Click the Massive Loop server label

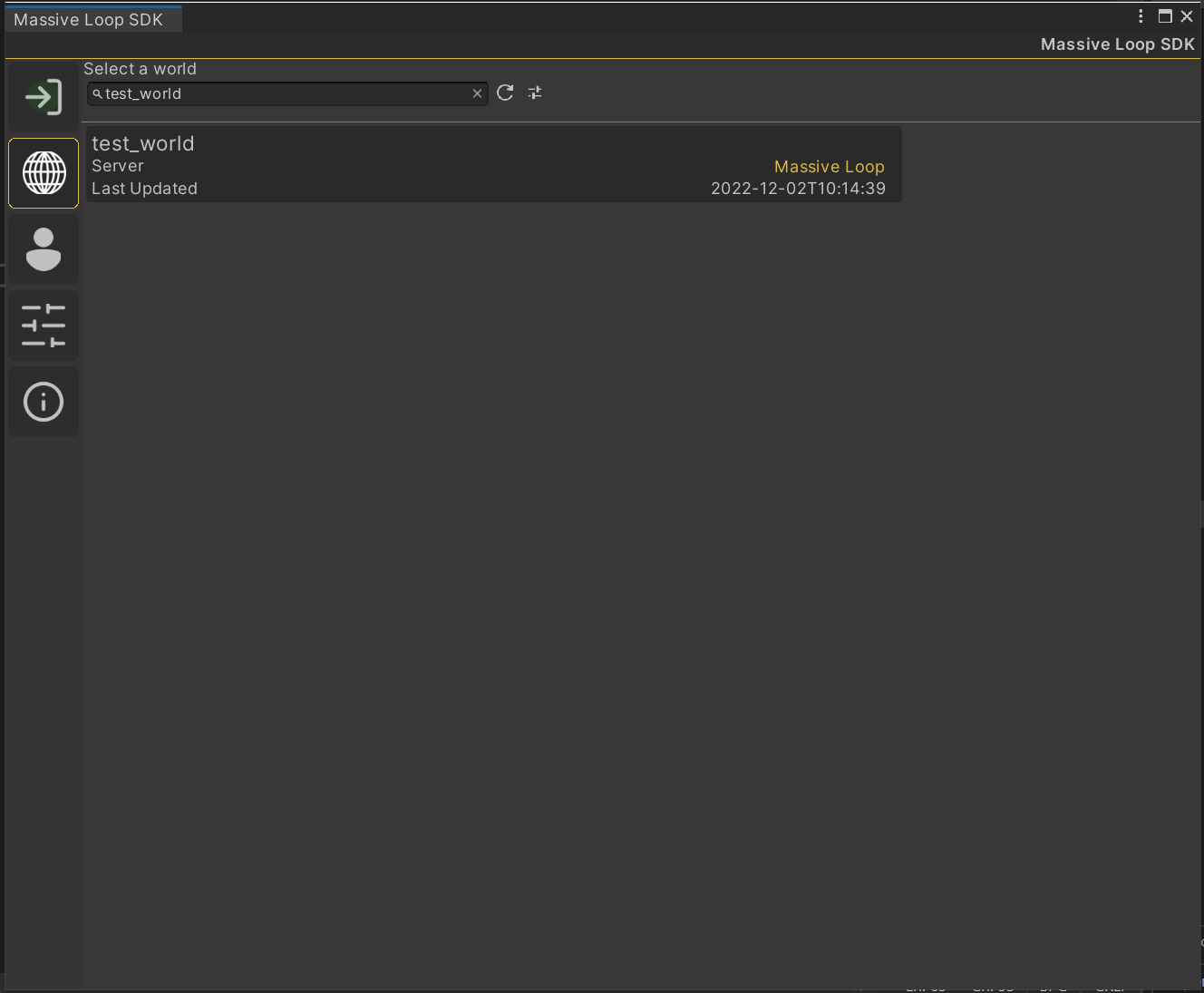(x=829, y=167)
